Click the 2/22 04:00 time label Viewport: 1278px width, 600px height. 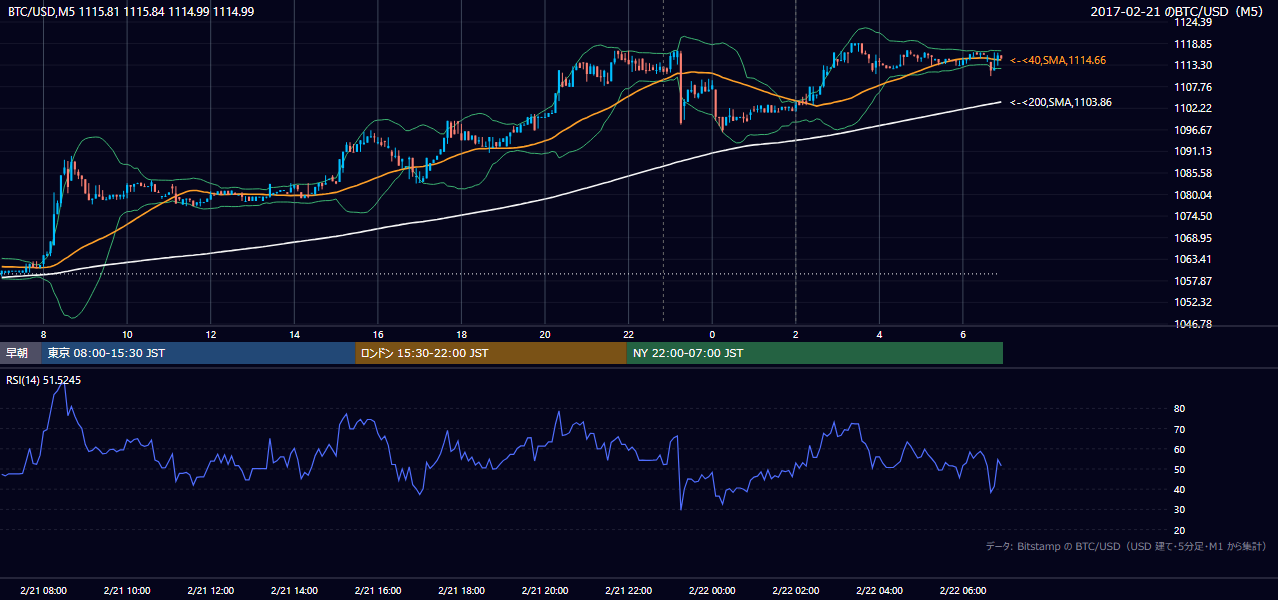click(x=878, y=591)
